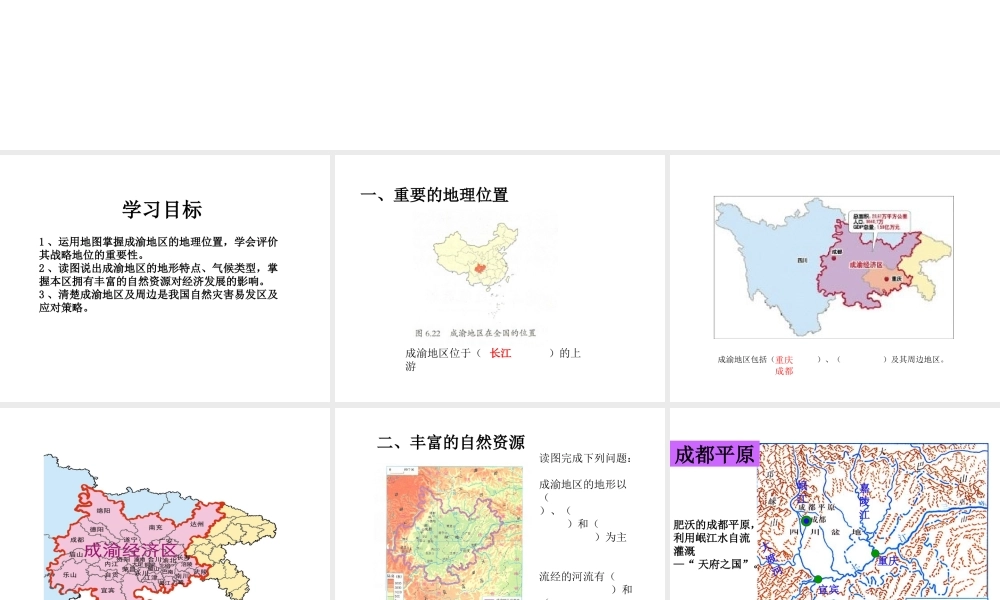The image size is (1000, 600).
Task: Click the quoted phrase 天府之国
Action: (x=723, y=564)
